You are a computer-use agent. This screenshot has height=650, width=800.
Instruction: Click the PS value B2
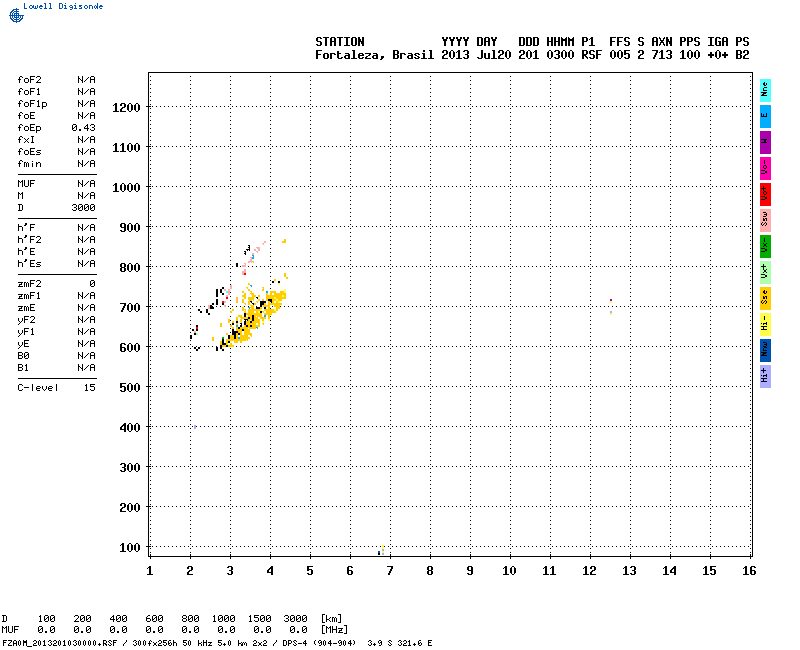742,55
